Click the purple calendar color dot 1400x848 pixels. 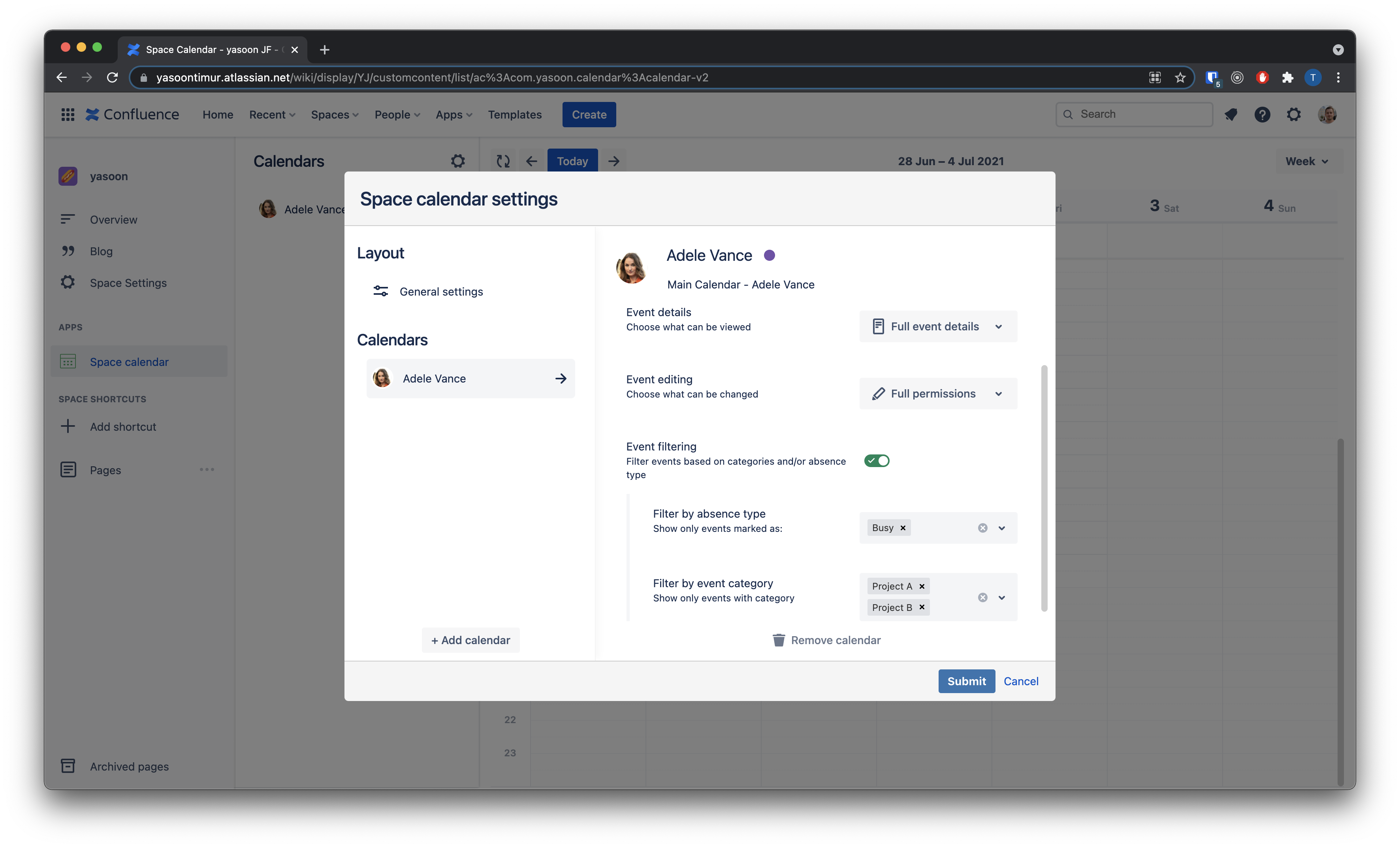point(769,255)
